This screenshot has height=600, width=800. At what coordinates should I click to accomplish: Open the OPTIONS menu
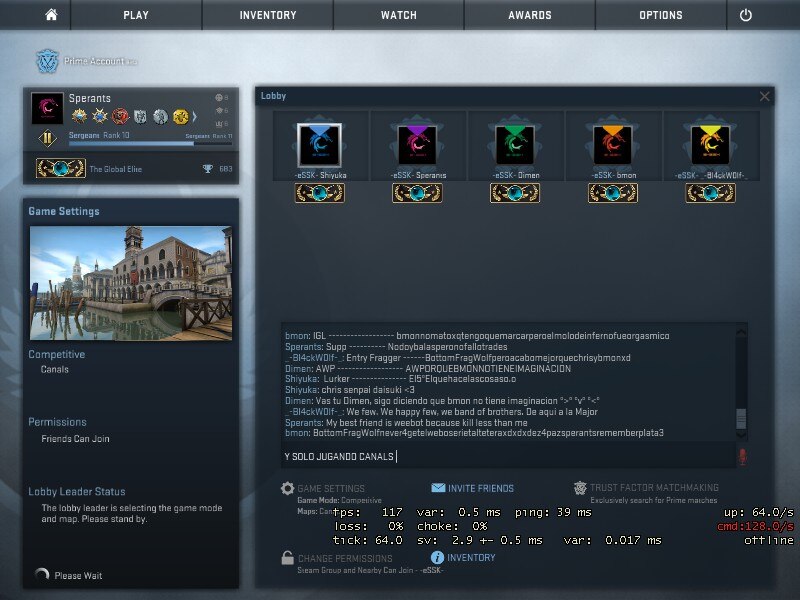661,15
